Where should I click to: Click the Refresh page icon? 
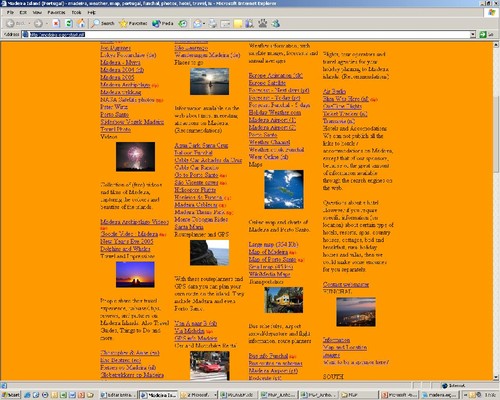(69, 23)
